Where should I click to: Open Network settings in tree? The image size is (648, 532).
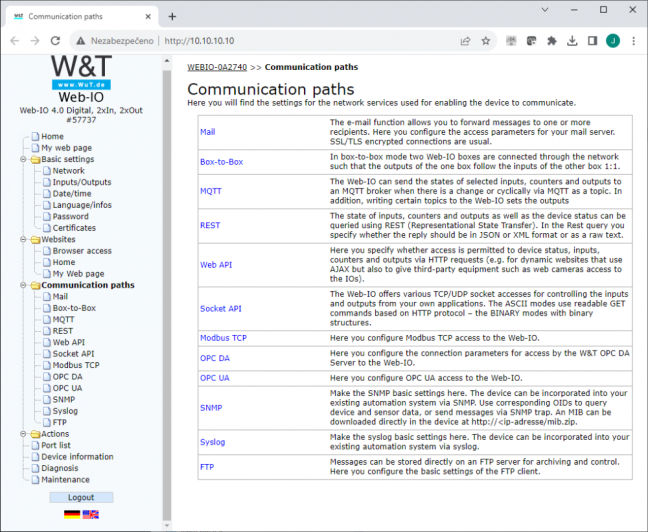(x=68, y=171)
